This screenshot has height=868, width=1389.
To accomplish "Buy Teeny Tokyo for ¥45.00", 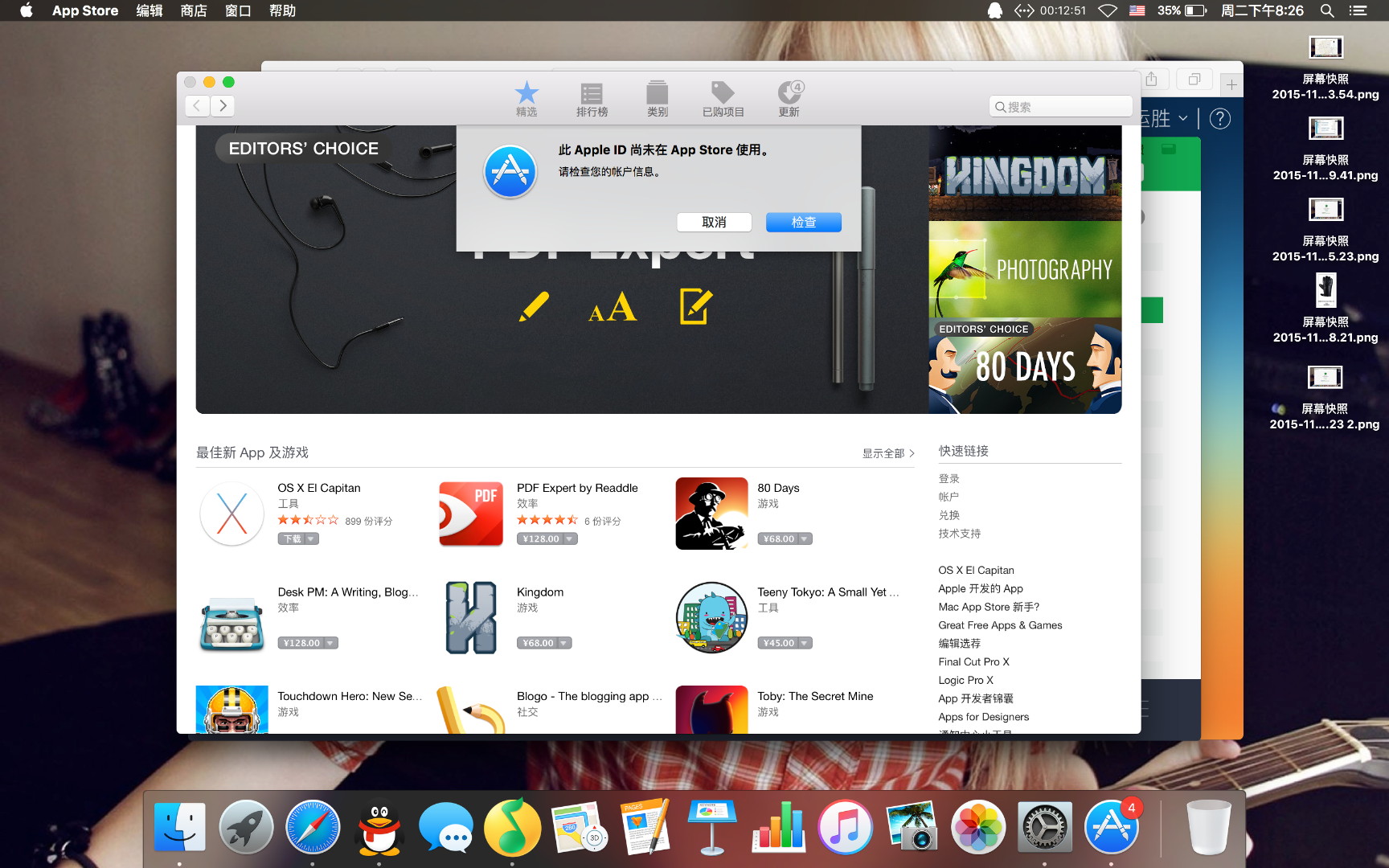I will tap(778, 643).
